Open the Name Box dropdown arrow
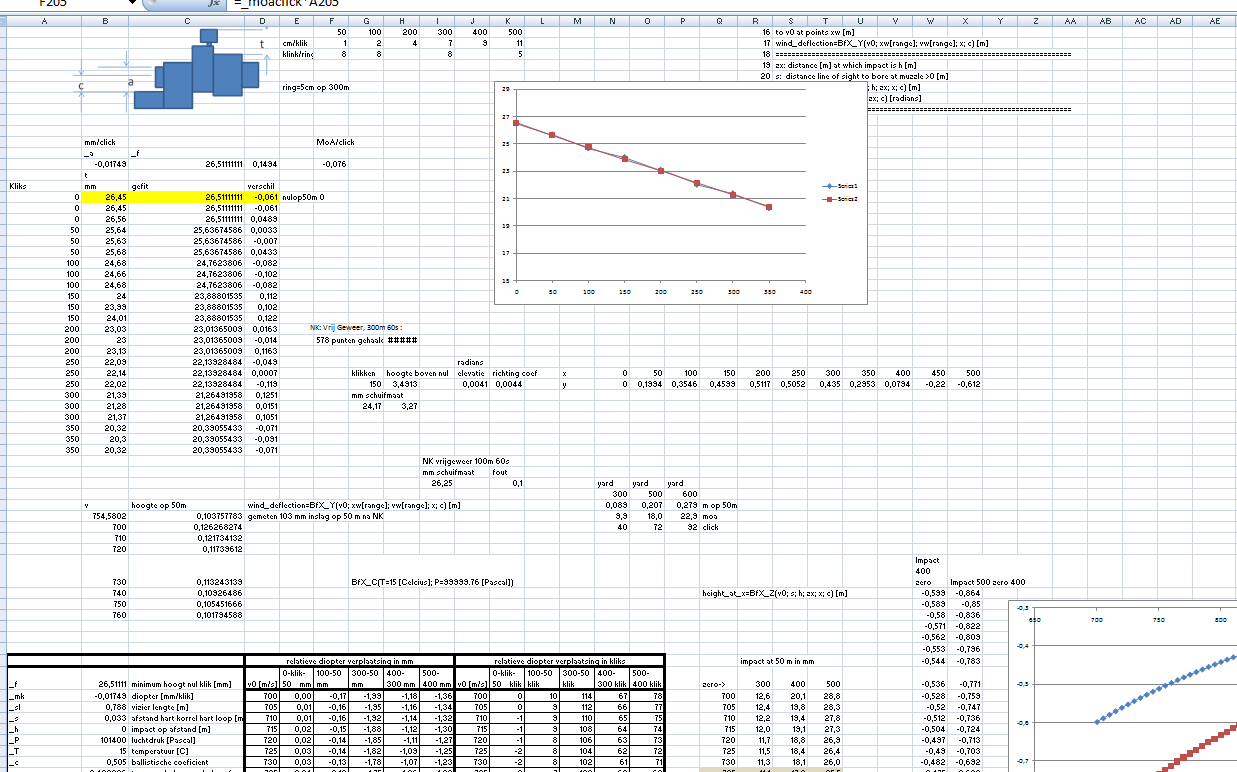Screen dimensions: 1237x772 (x=133, y=5)
